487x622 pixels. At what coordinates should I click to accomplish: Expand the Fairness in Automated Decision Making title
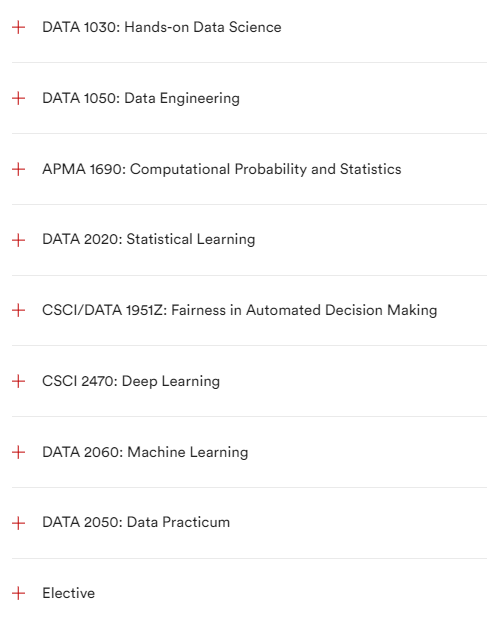[240, 310]
